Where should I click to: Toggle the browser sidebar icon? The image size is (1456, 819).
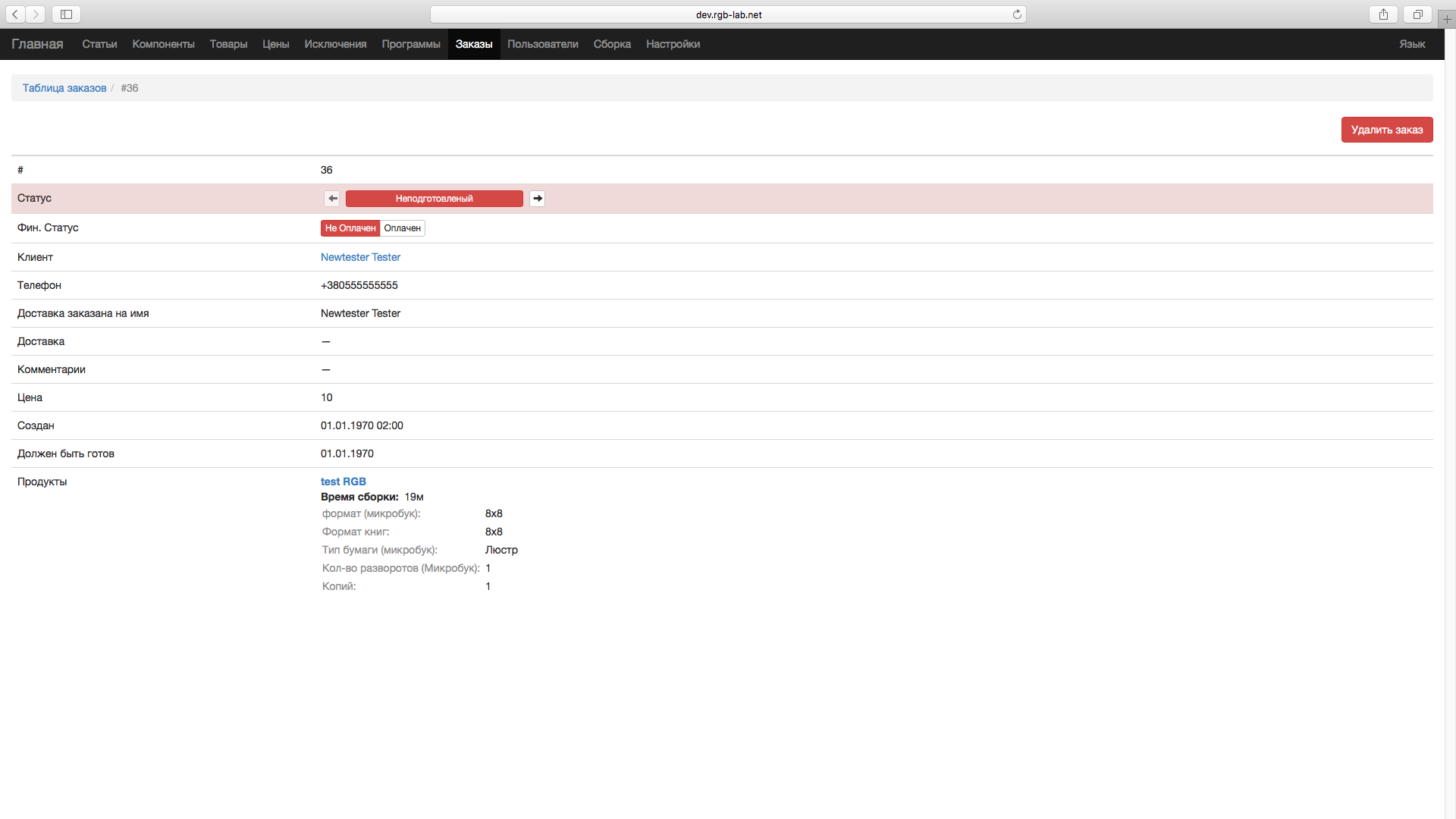tap(66, 14)
